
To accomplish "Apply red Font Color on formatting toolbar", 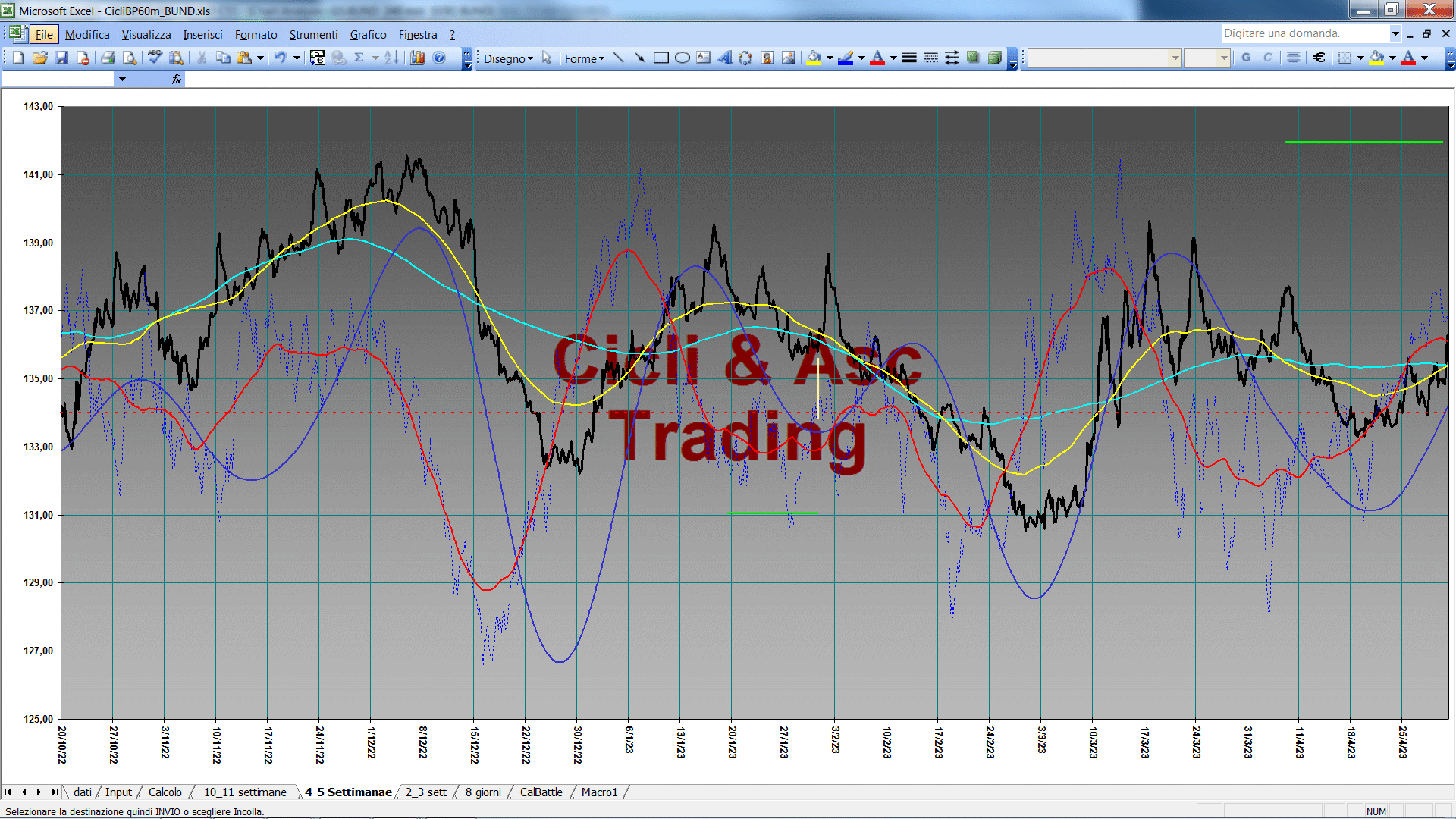I will point(1408,58).
